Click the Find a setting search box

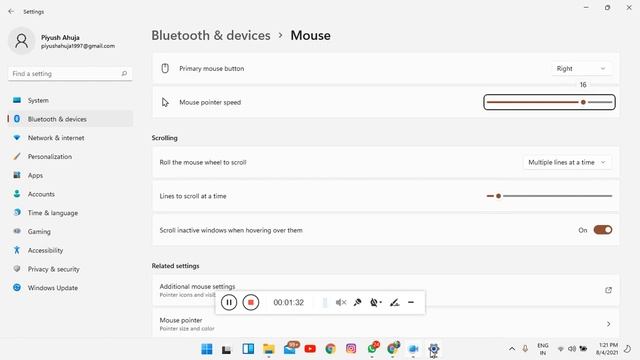(x=70, y=73)
